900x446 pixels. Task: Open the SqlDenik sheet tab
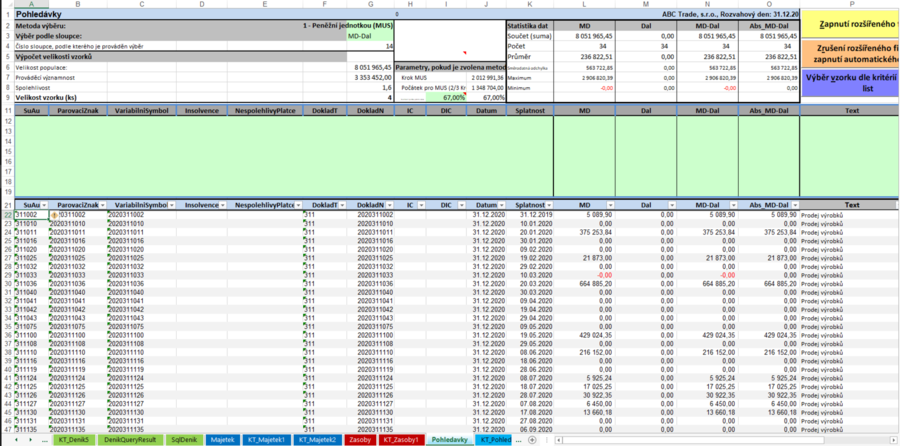185,439
